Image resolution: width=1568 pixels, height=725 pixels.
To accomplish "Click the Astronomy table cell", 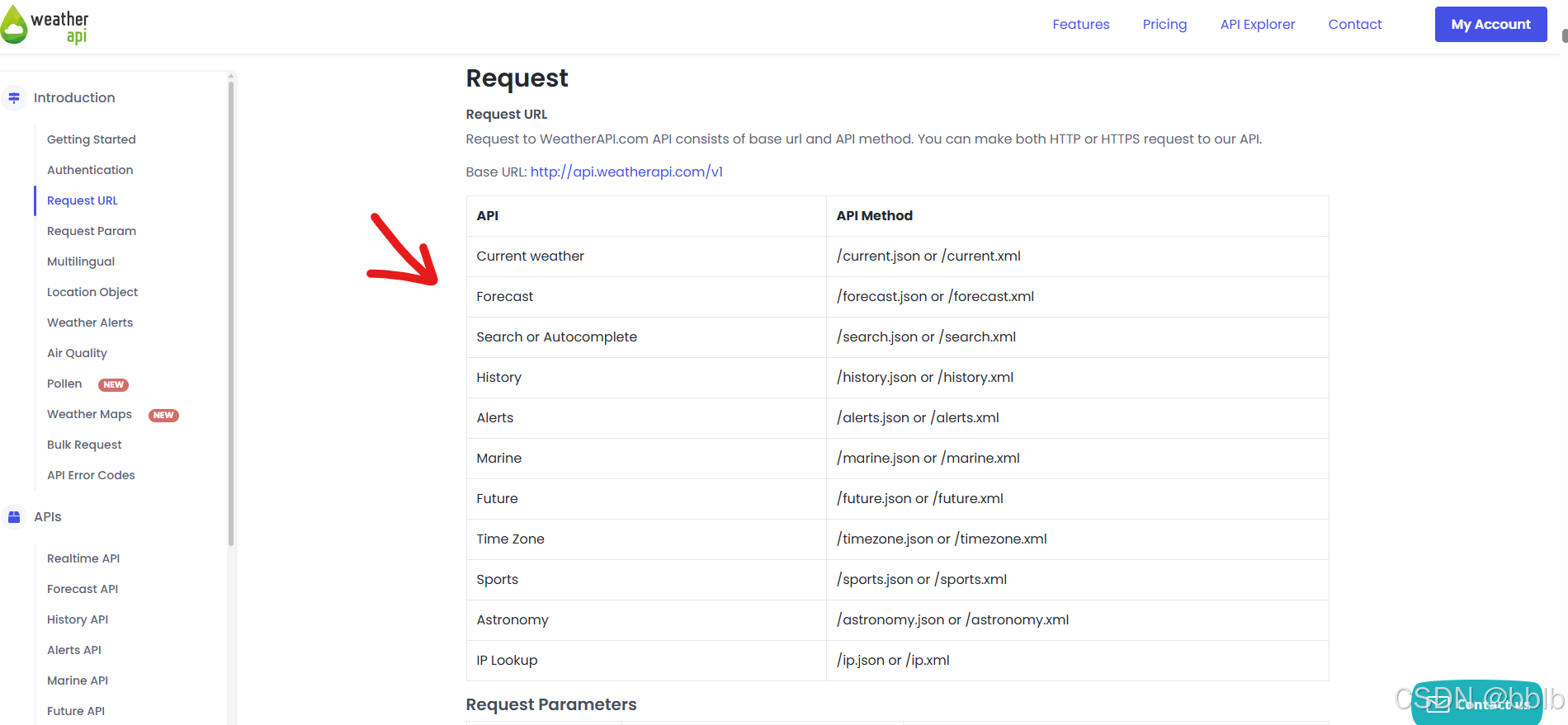I will pos(646,620).
